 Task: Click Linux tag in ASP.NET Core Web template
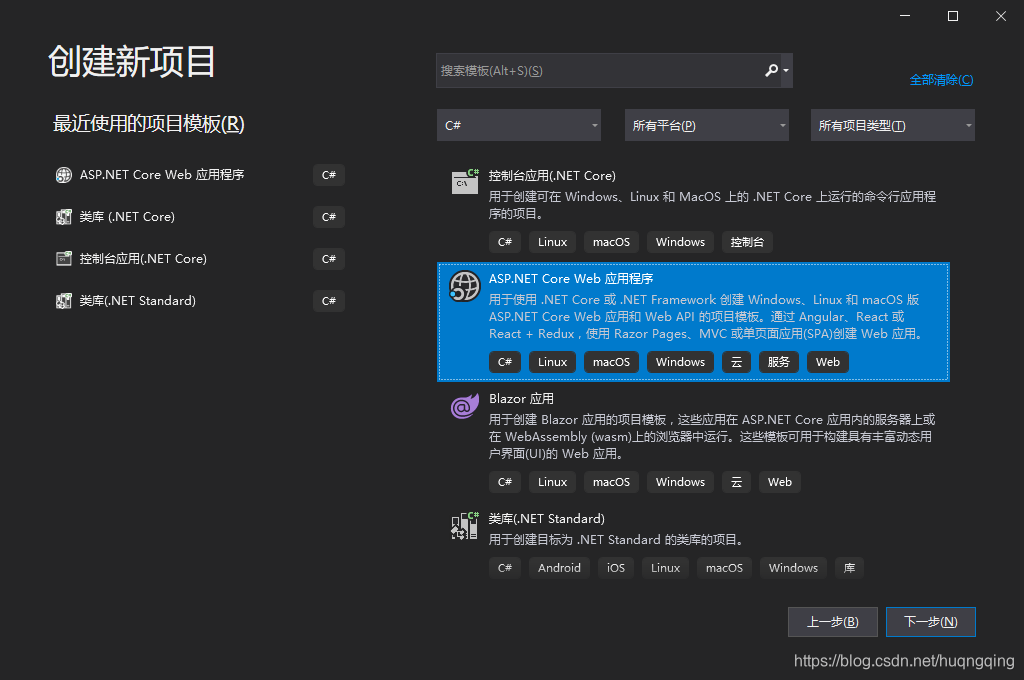point(552,362)
